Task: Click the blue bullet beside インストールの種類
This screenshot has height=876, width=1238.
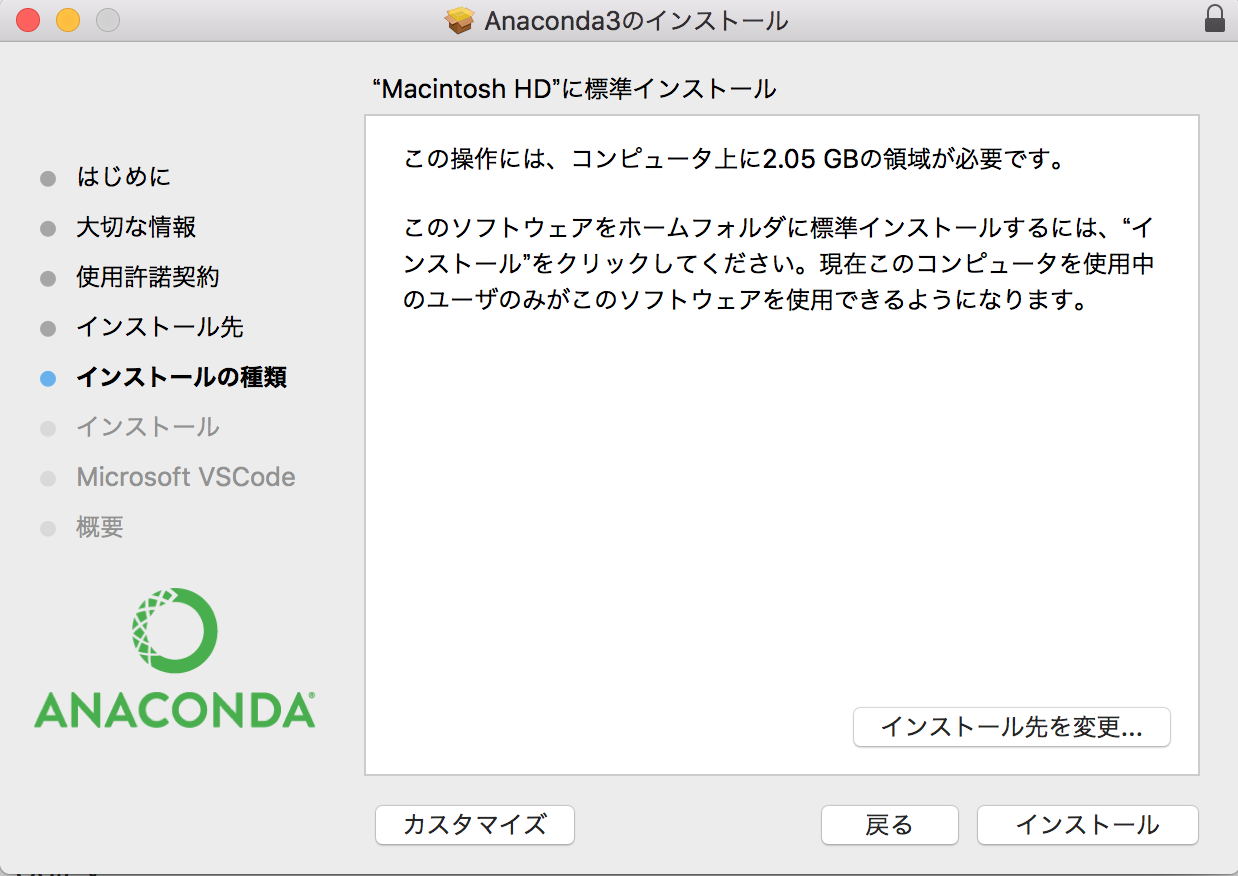Action: [48, 379]
